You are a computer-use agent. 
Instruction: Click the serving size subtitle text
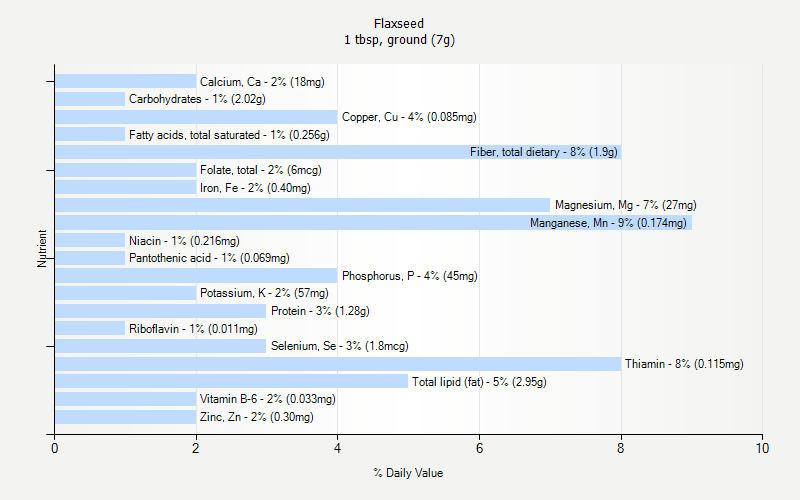click(399, 40)
